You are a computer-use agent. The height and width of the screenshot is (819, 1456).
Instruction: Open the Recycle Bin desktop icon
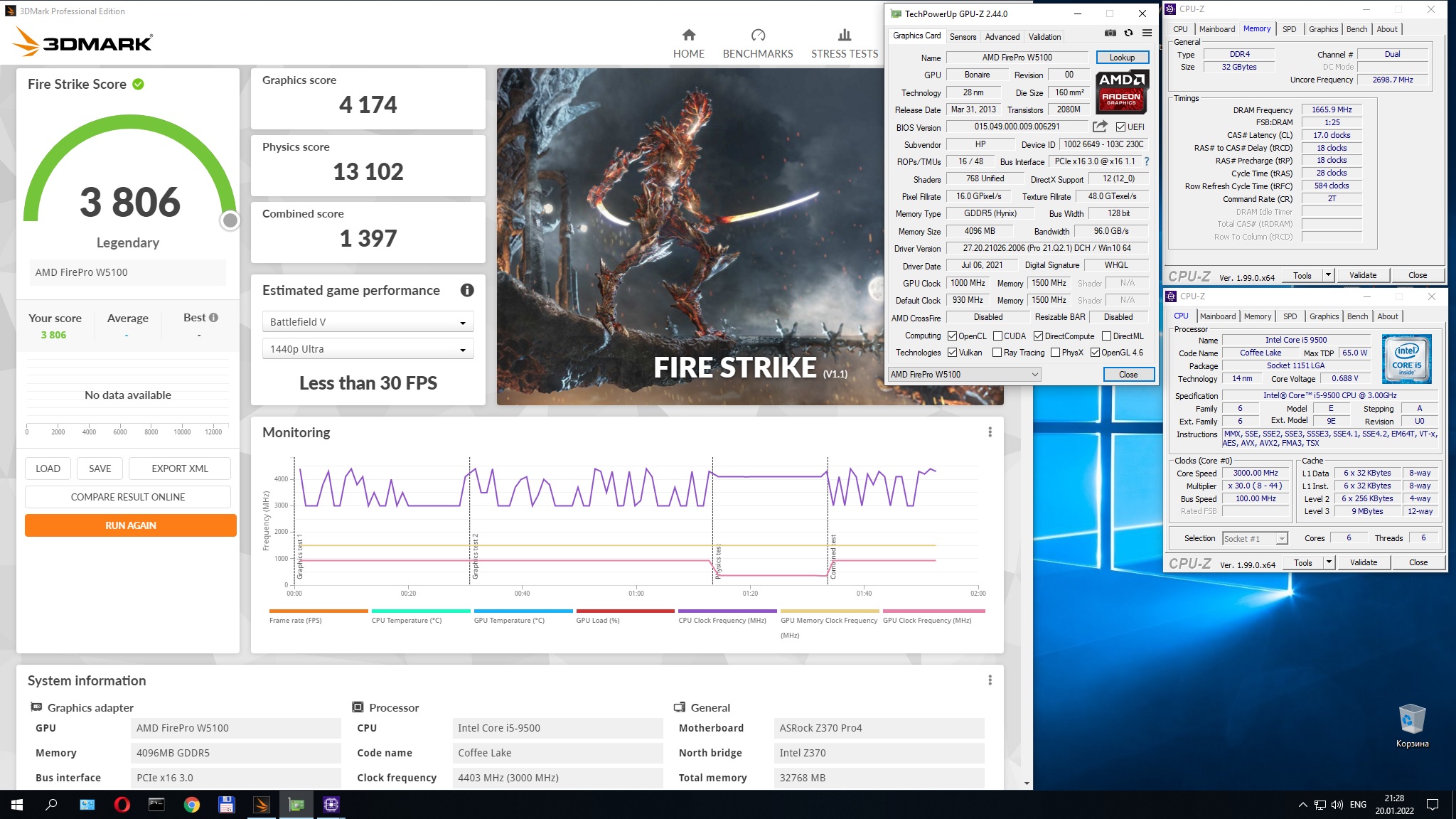pyautogui.click(x=1412, y=725)
